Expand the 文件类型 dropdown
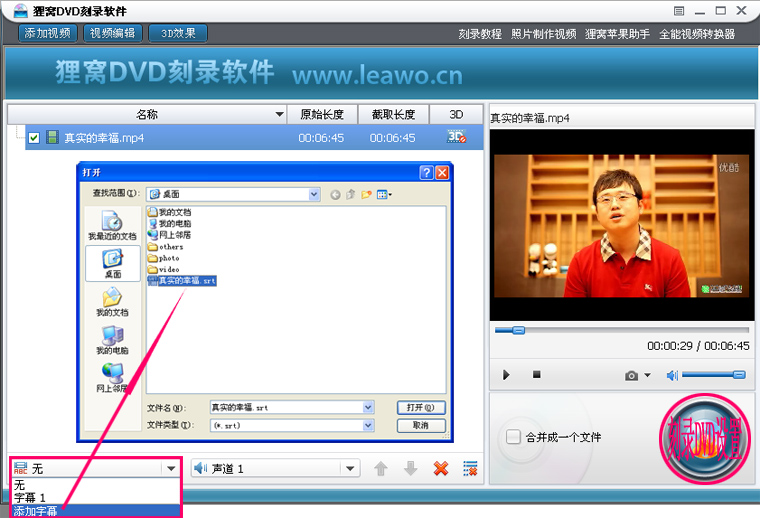Screen dimensions: 760x518 click(x=368, y=425)
